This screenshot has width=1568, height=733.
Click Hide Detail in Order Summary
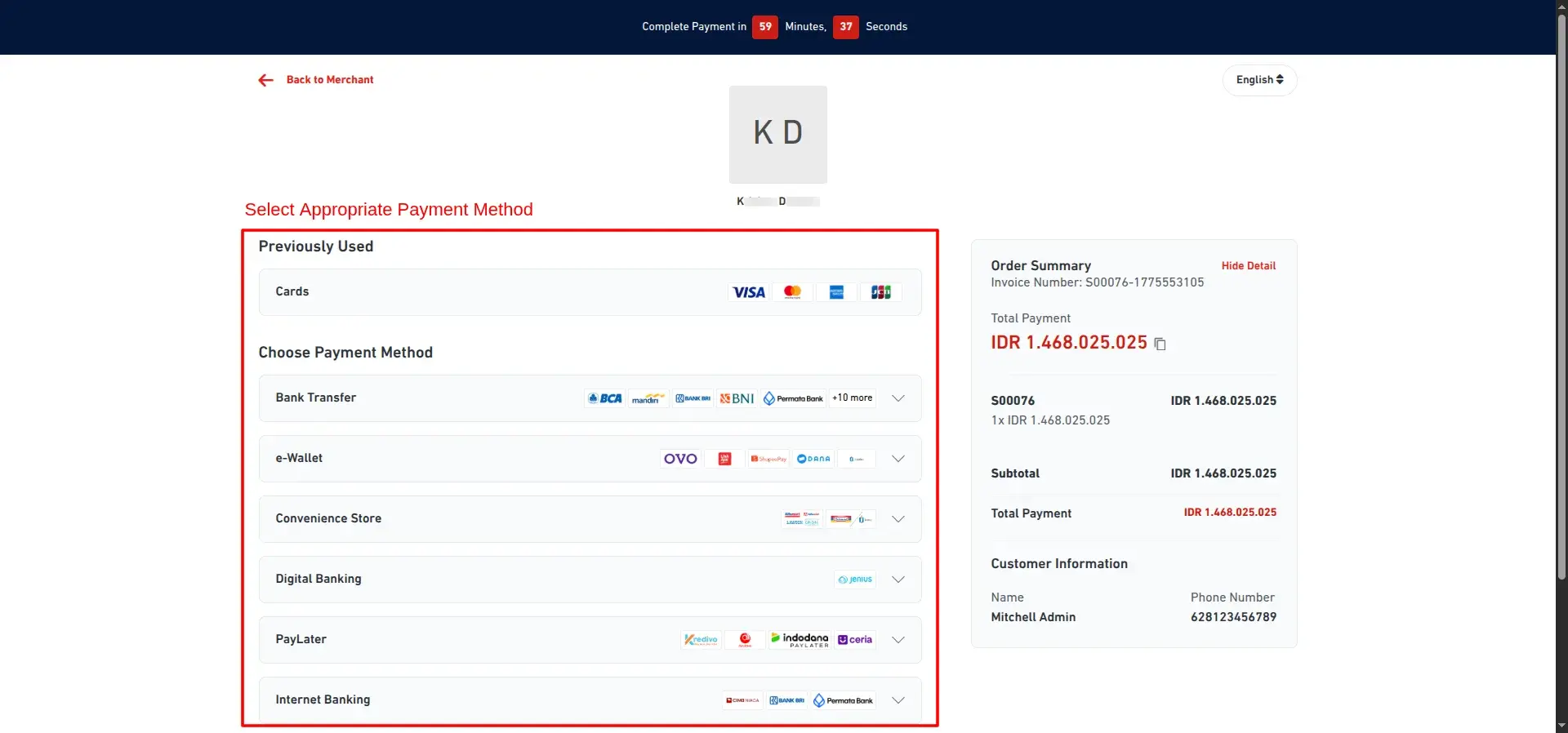pos(1248,266)
